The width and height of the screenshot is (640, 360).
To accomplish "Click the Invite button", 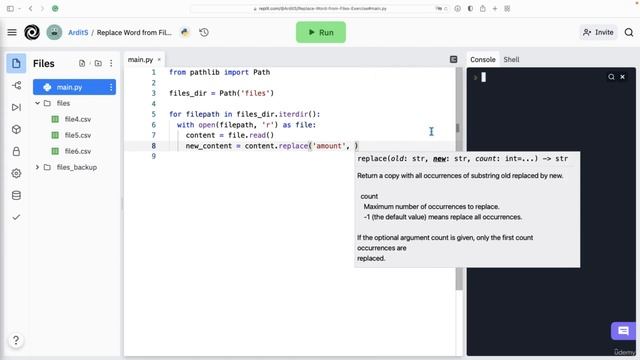I will point(598,32).
